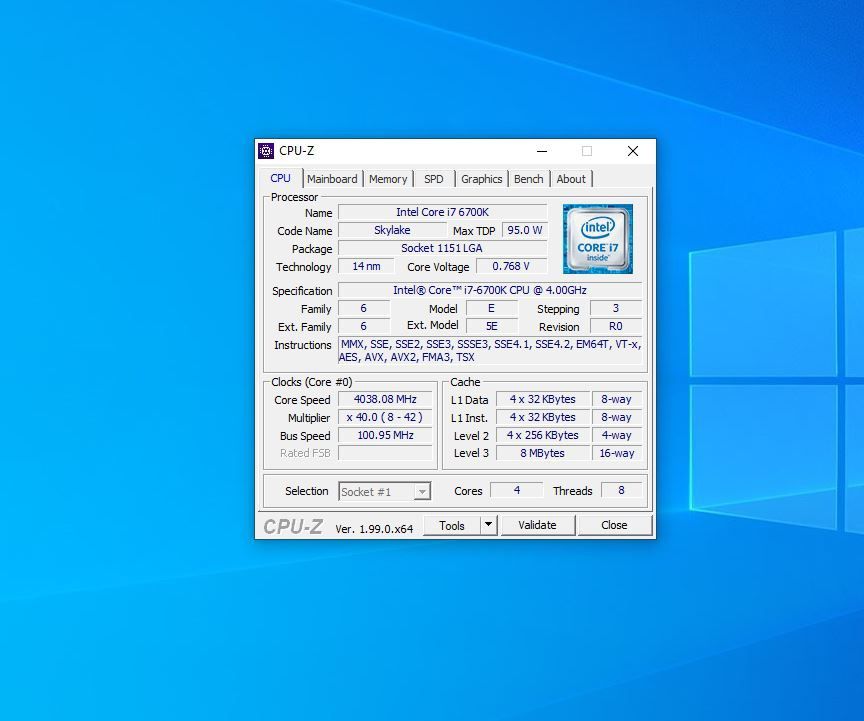This screenshot has width=864, height=721.
Task: Click the Close button at bottom
Action: [614, 525]
